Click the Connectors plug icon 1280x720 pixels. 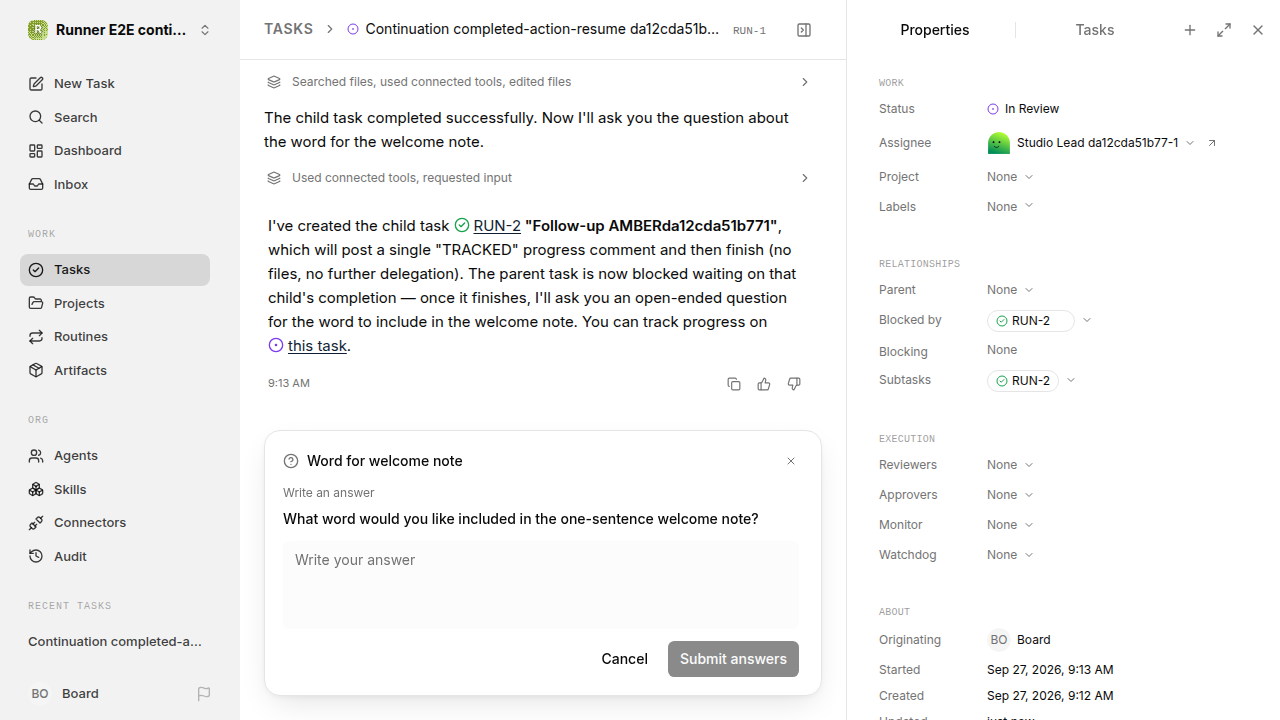coord(36,523)
